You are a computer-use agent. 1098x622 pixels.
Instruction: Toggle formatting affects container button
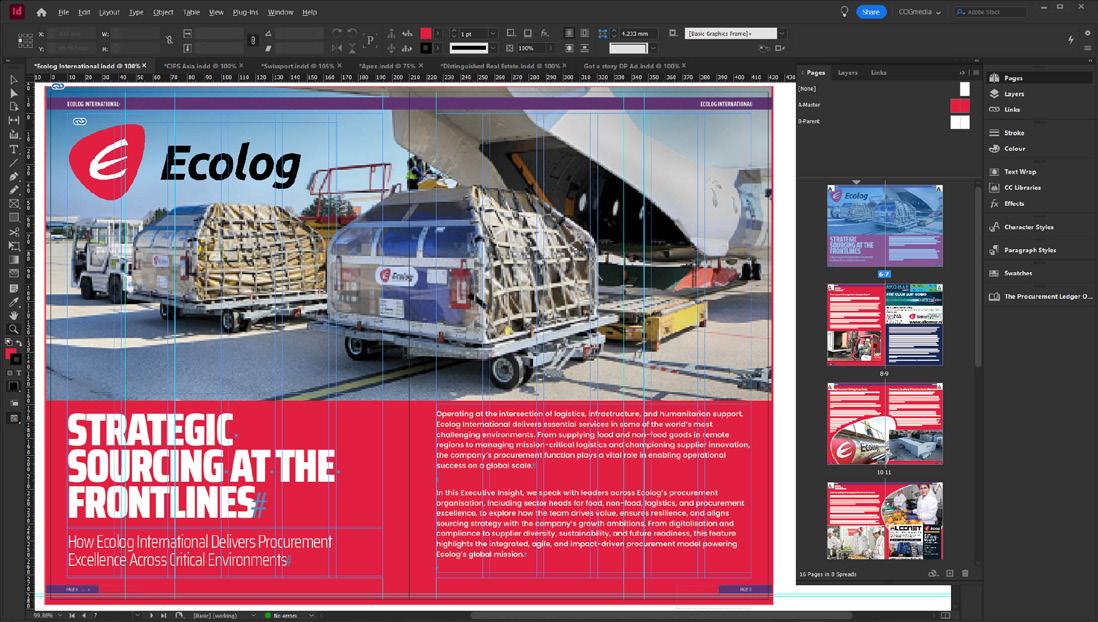(11, 373)
